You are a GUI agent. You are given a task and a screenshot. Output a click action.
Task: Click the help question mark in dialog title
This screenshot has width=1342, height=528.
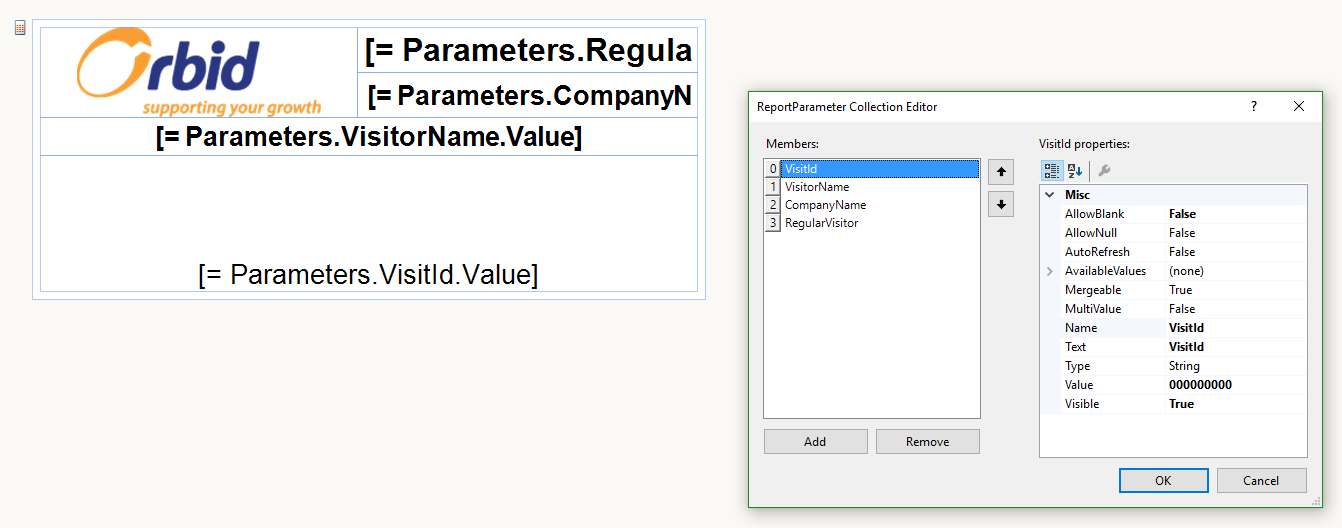pyautogui.click(x=1254, y=106)
